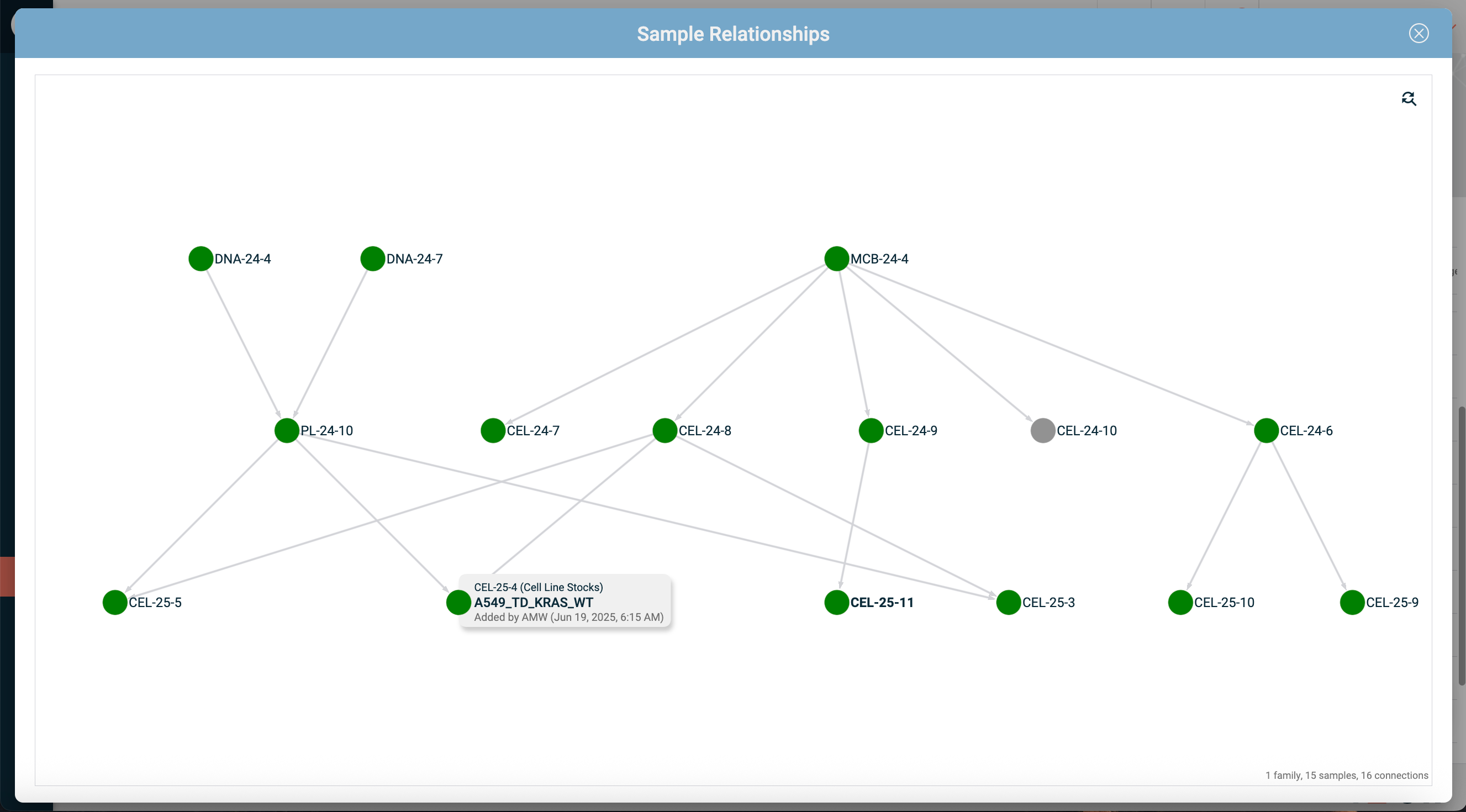1466x812 pixels.
Task: Click the '1 family, 15 samples' summary text
Action: click(x=1347, y=775)
